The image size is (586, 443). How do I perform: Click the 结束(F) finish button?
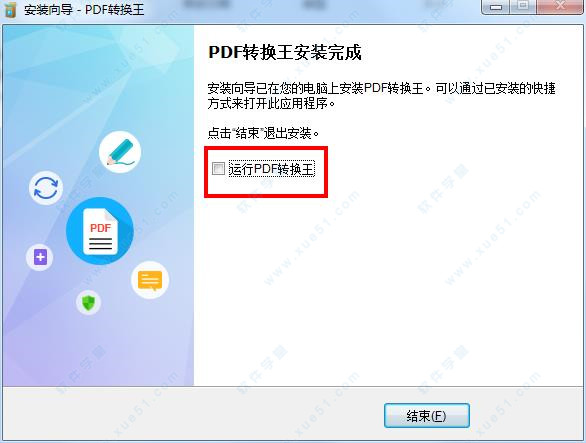coord(427,415)
